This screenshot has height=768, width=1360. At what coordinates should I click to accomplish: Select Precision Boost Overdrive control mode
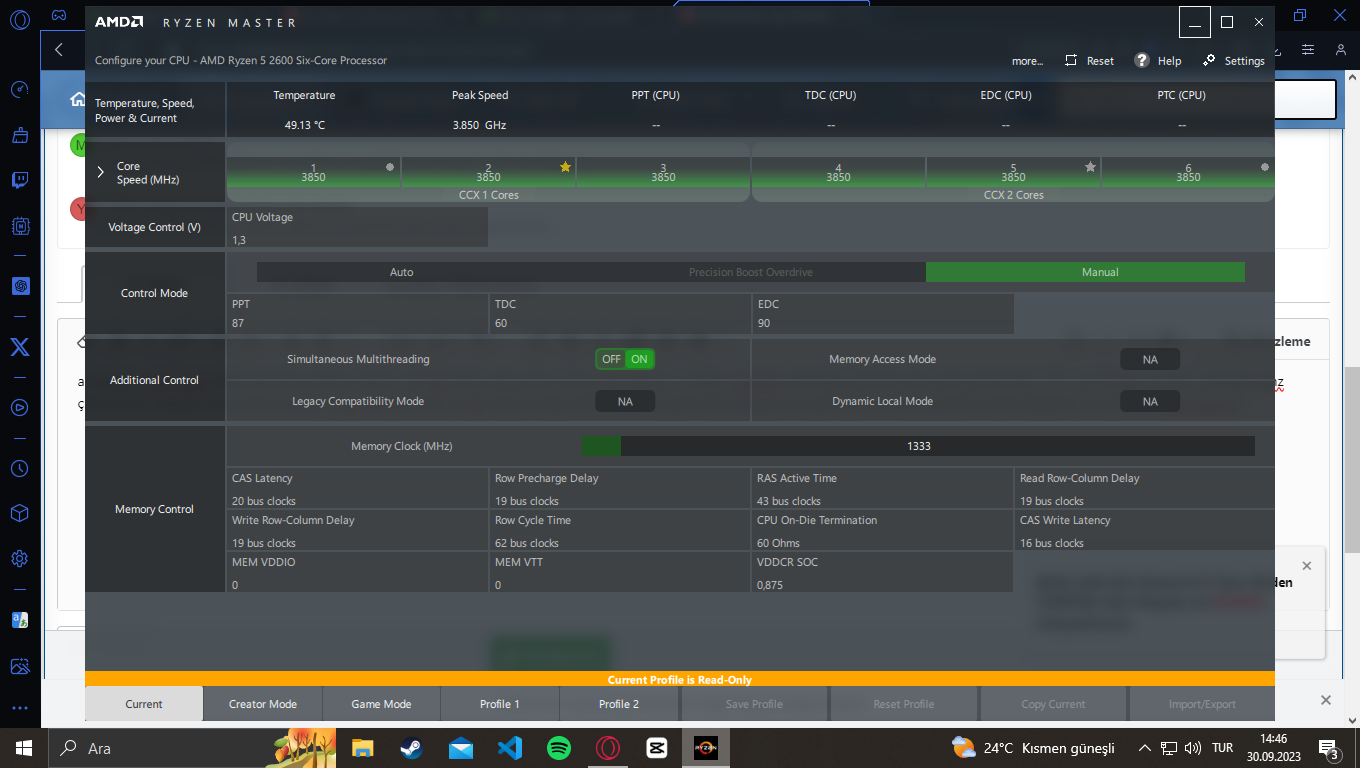[x=751, y=272]
